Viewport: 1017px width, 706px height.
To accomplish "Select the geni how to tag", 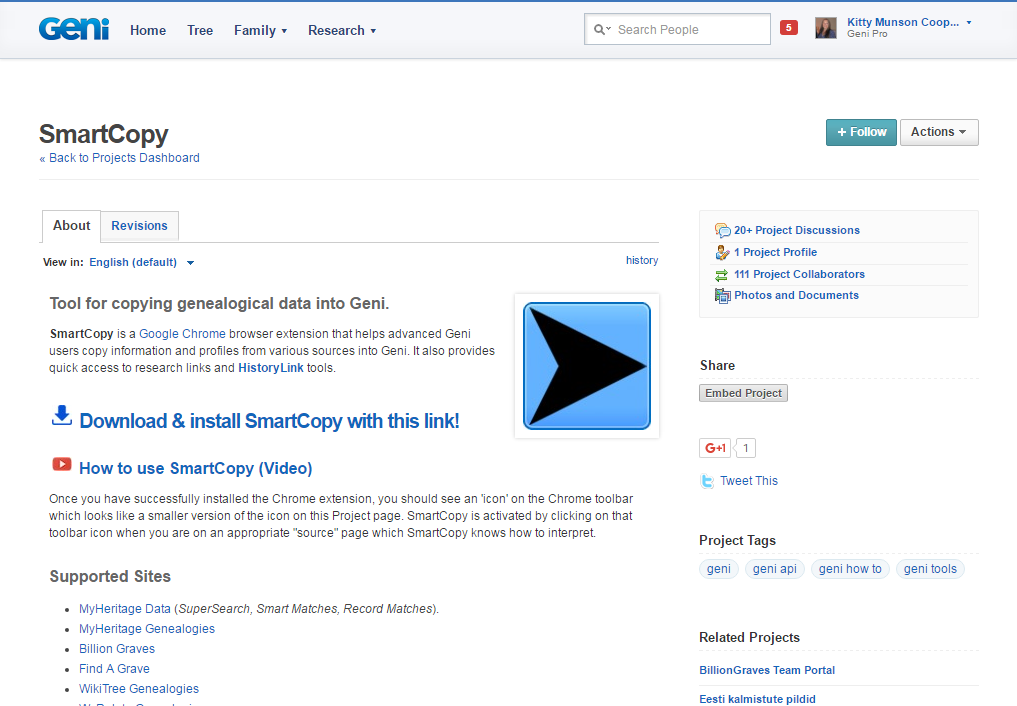I will [850, 569].
